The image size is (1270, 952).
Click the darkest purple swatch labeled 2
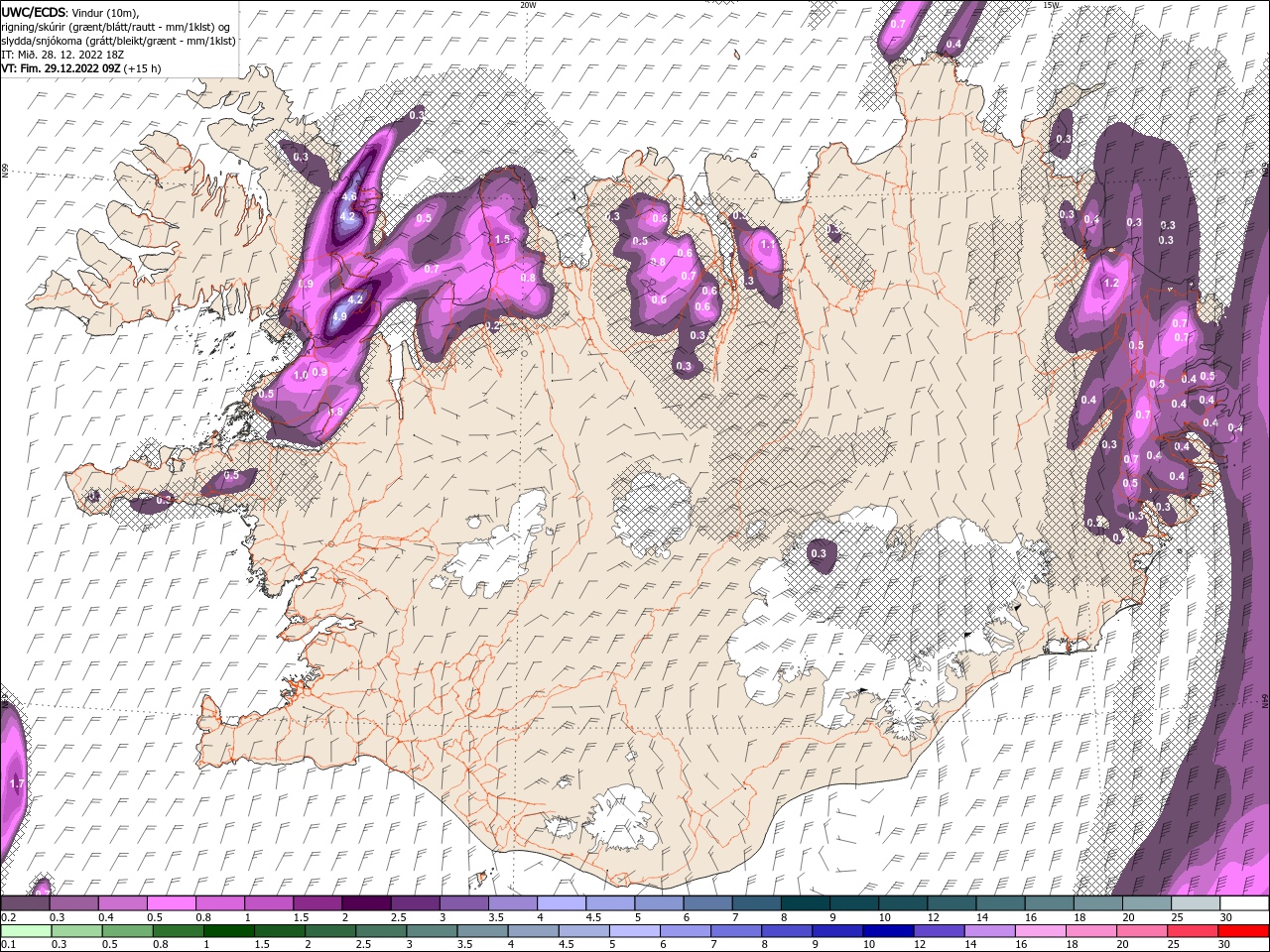point(365,903)
